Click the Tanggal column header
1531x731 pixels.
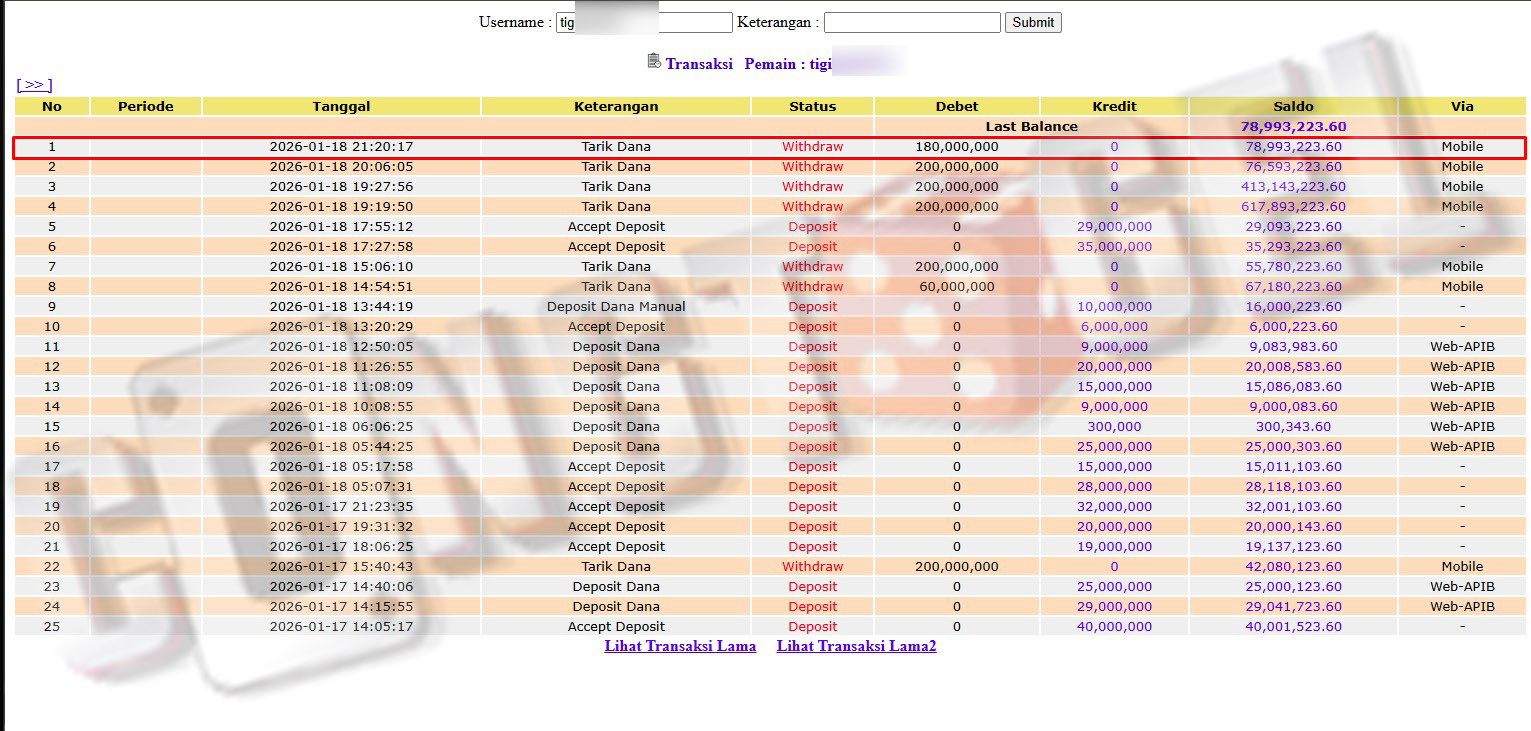tap(341, 106)
